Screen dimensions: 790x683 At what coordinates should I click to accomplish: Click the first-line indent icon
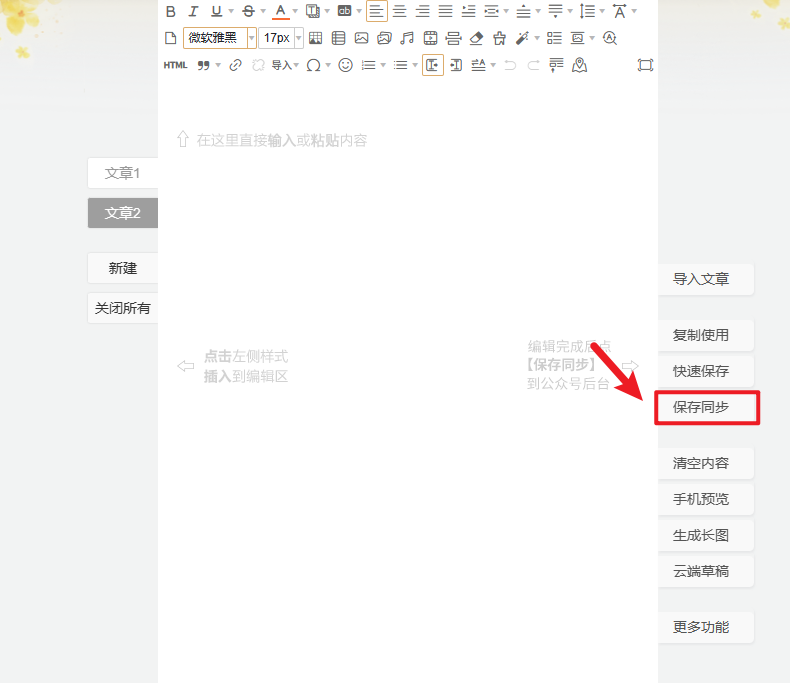tap(469, 11)
